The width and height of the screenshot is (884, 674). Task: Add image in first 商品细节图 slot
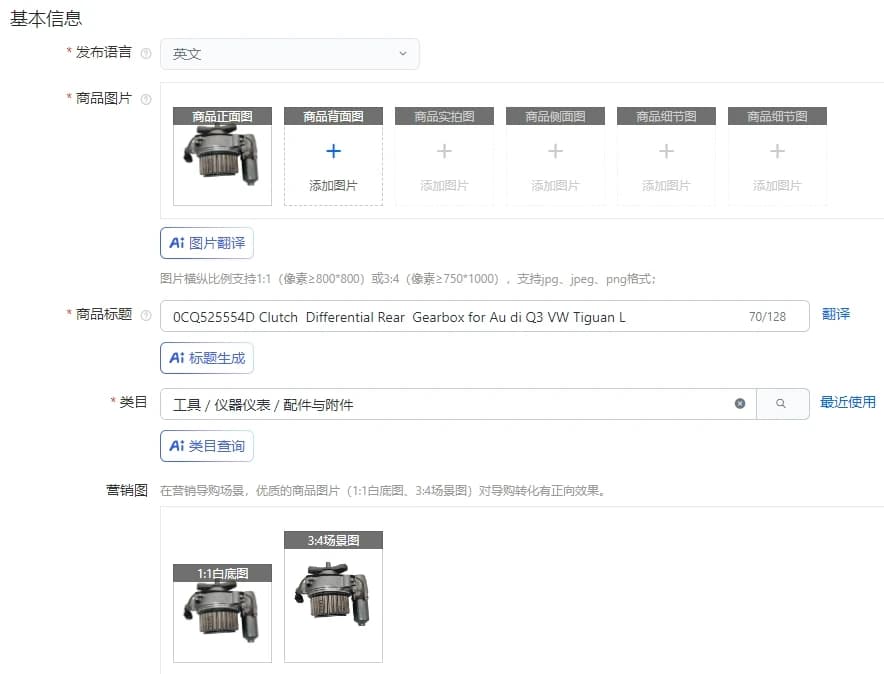pos(666,156)
